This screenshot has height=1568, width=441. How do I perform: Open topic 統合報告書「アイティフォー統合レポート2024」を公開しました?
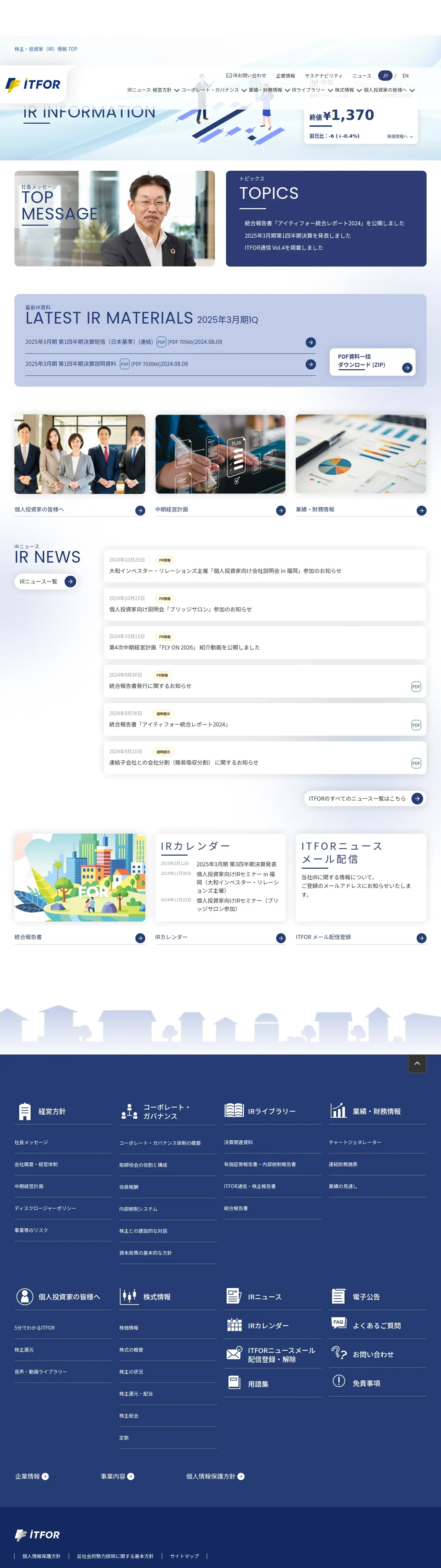tap(324, 223)
